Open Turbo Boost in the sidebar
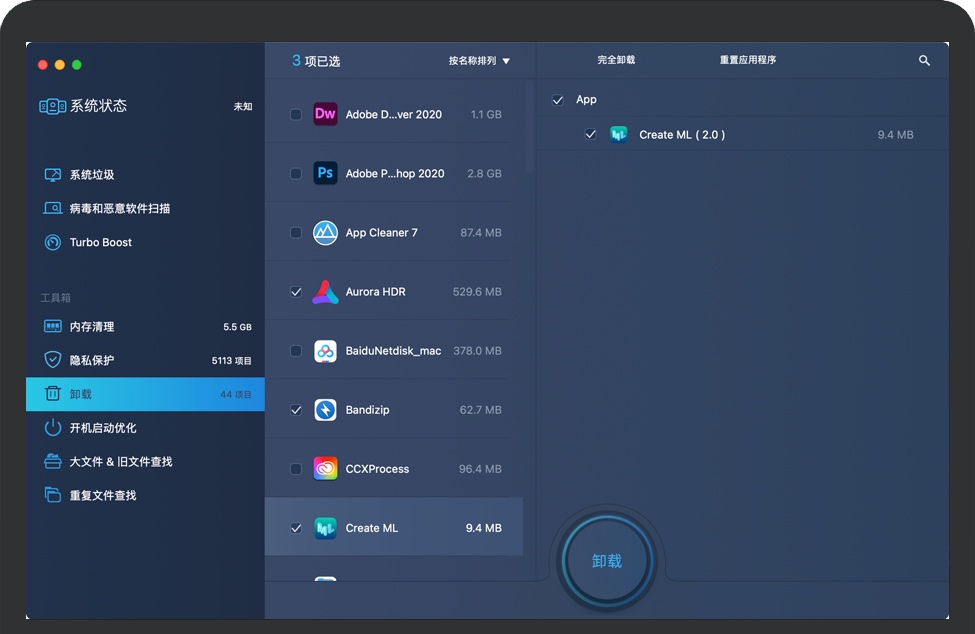The height and width of the screenshot is (634, 975). (x=146, y=242)
